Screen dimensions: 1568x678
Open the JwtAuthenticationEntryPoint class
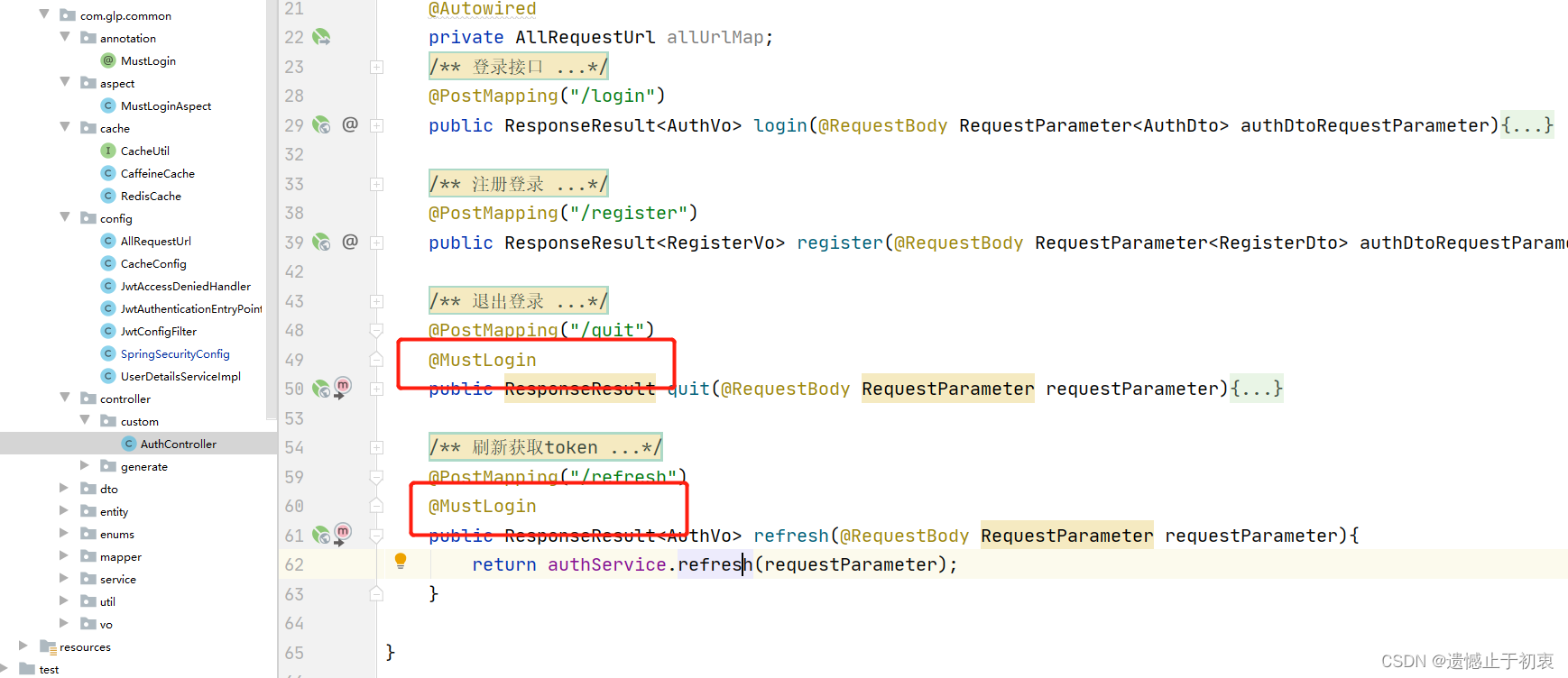click(x=191, y=308)
